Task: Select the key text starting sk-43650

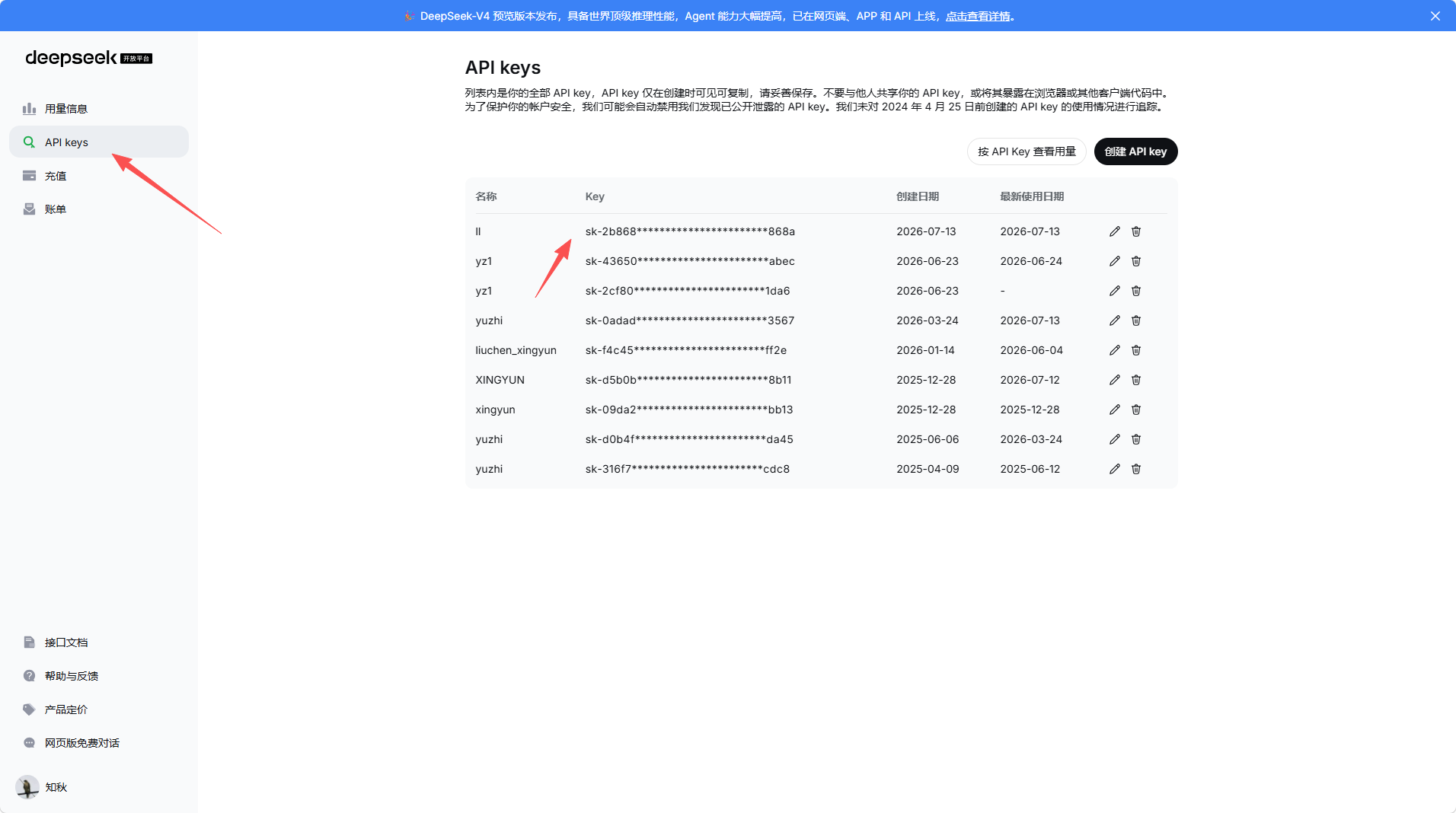Action: [x=690, y=261]
